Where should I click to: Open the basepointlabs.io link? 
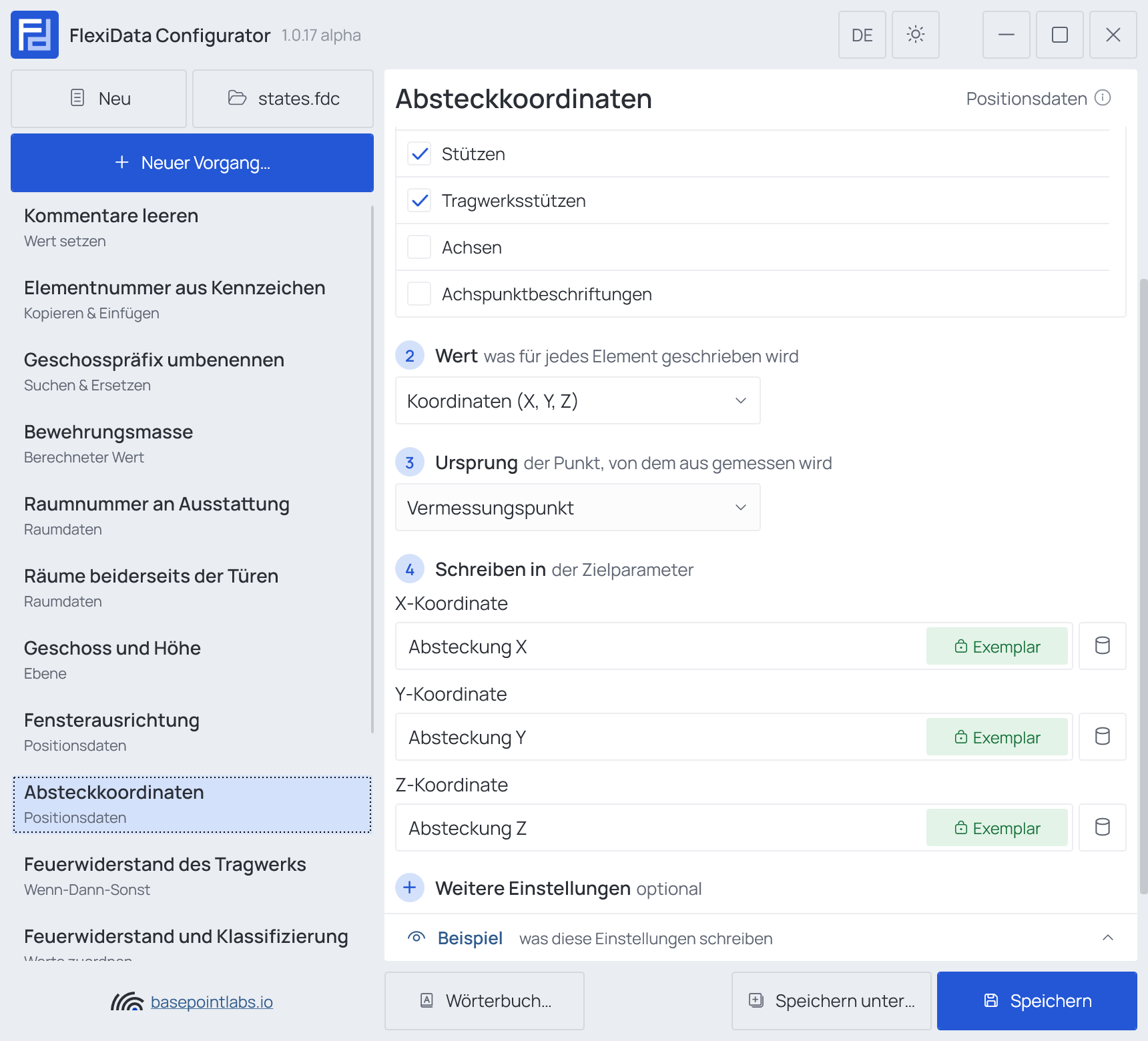point(212,1002)
